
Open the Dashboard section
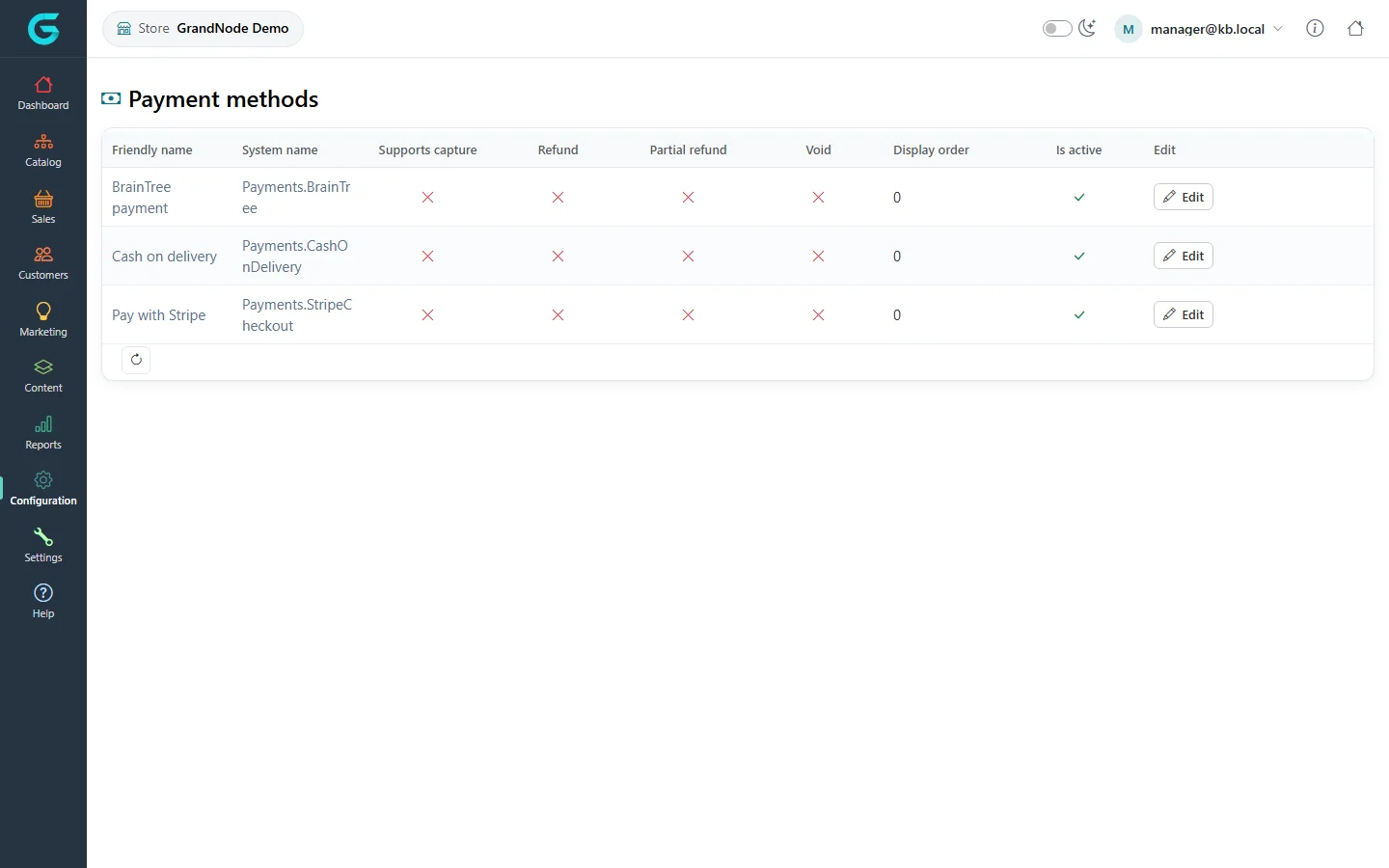[43, 94]
